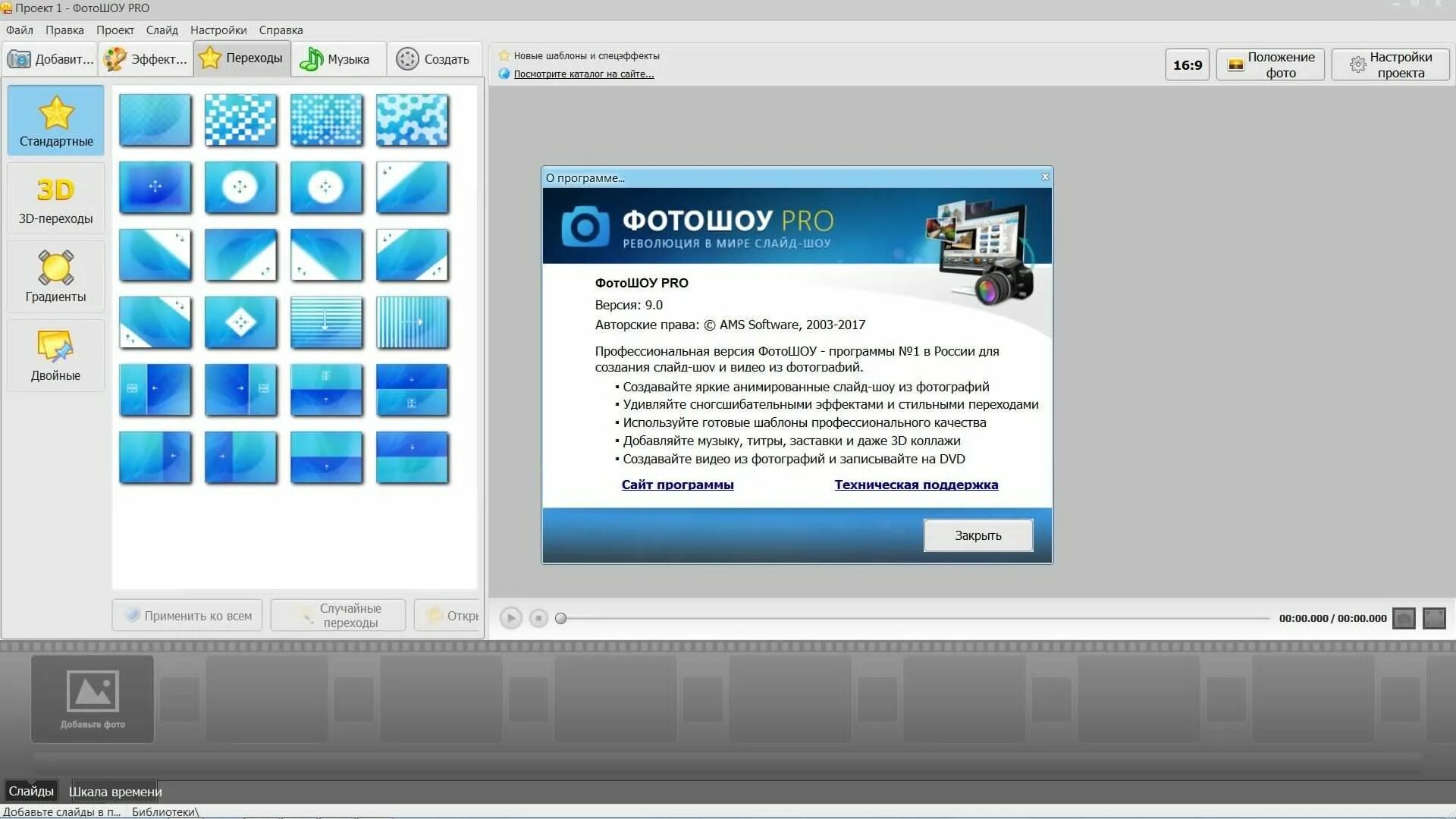Open the Сайт программы link
Screen dimensions: 1456x819
(x=677, y=485)
